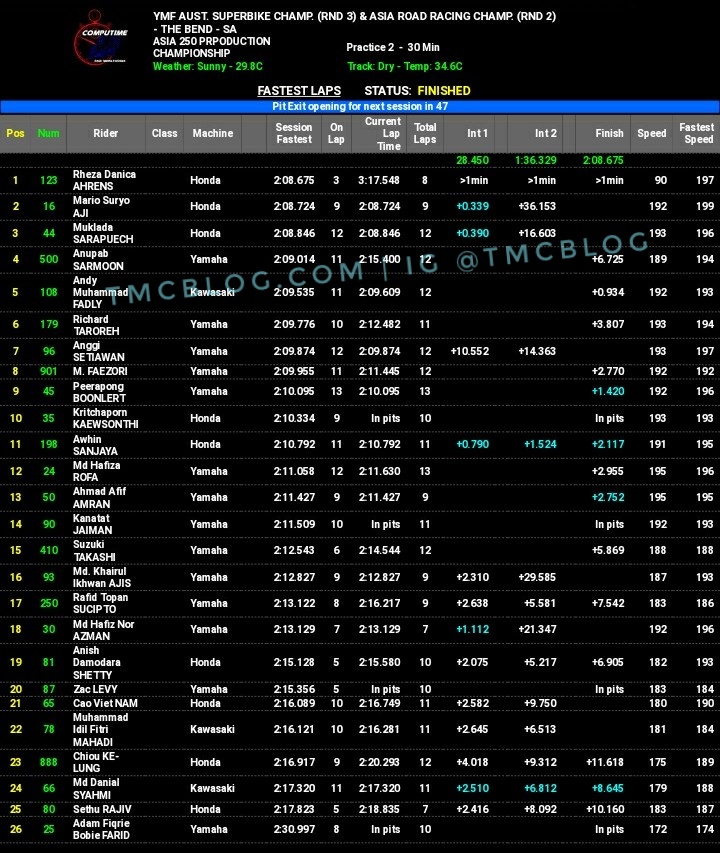Select rider Sethu RAJIV

point(102,809)
